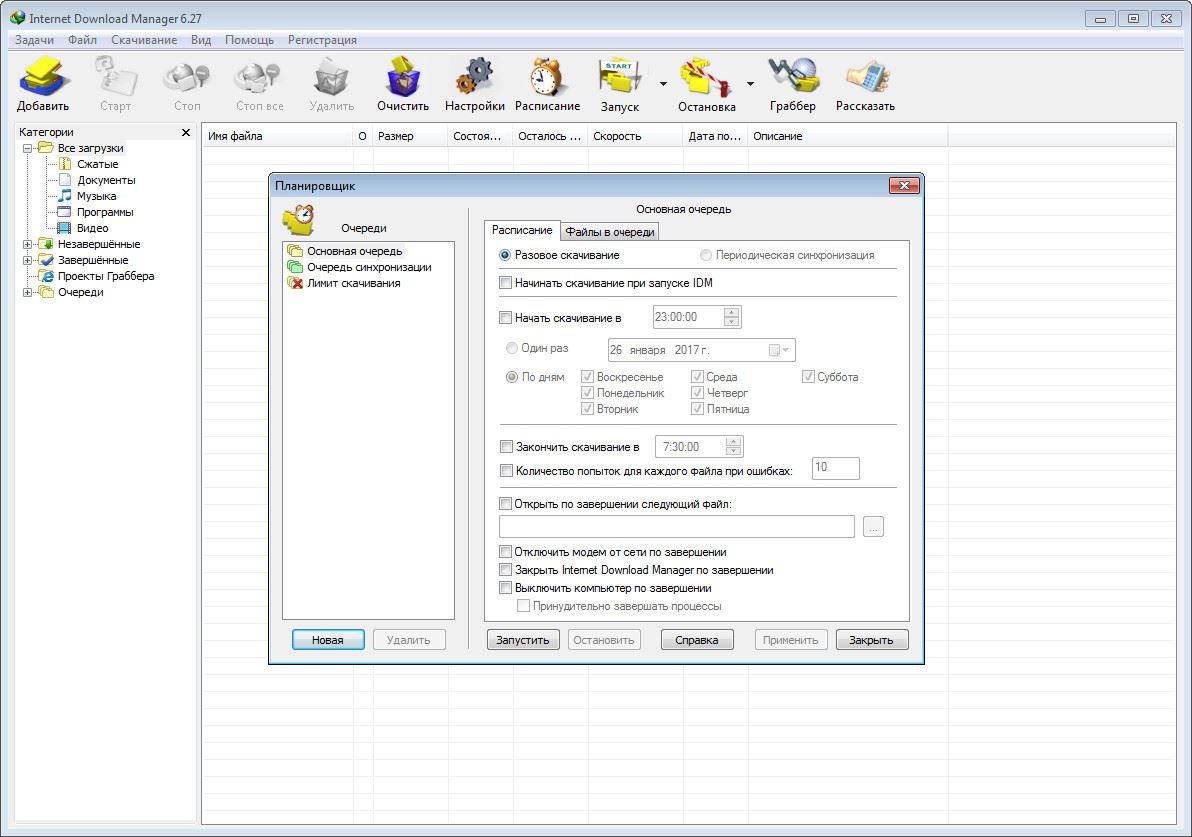This screenshot has width=1192, height=837.
Task: Click browse button with three dots
Action: pos(873,526)
